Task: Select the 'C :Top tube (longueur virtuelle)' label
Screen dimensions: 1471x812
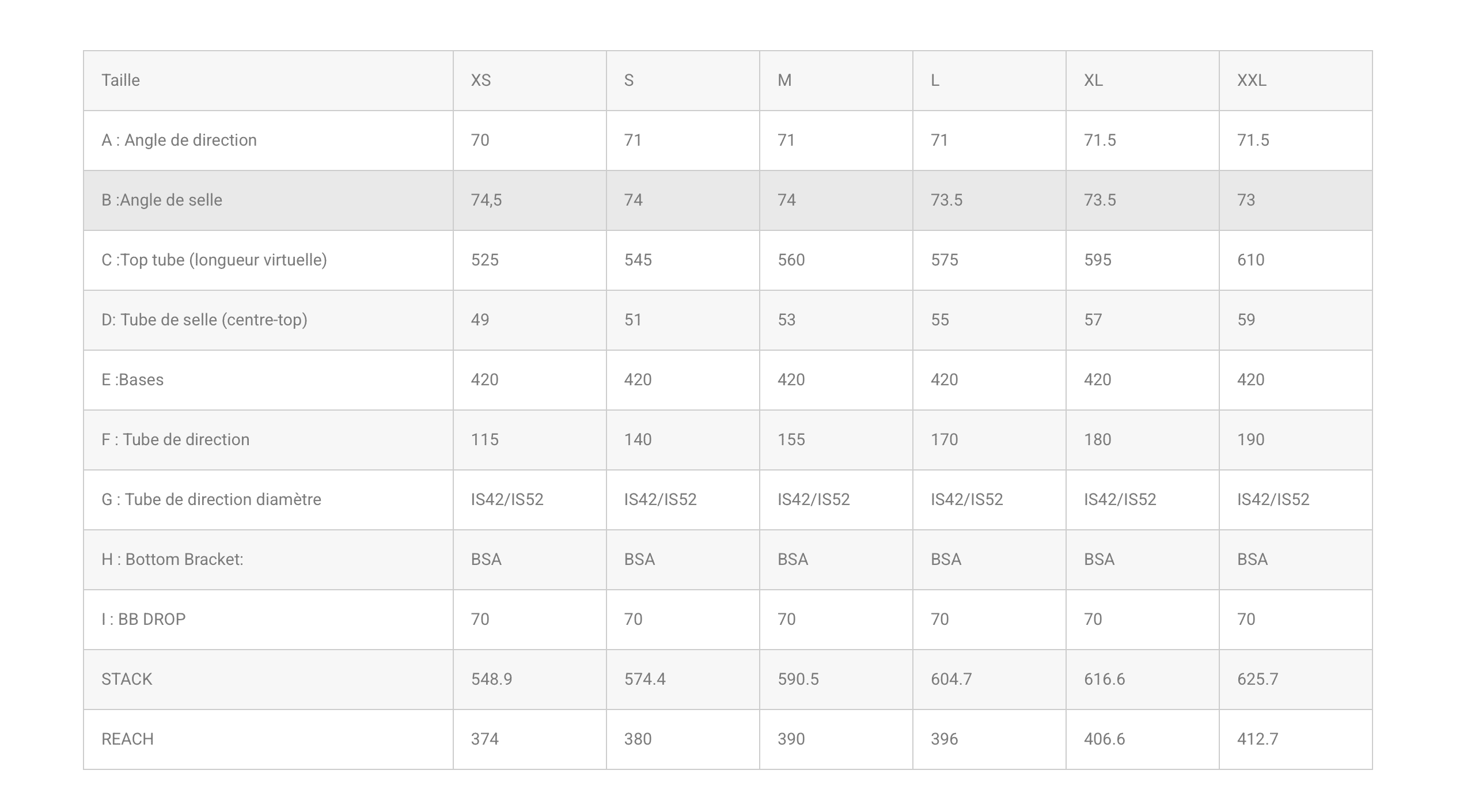Action: click(x=214, y=260)
